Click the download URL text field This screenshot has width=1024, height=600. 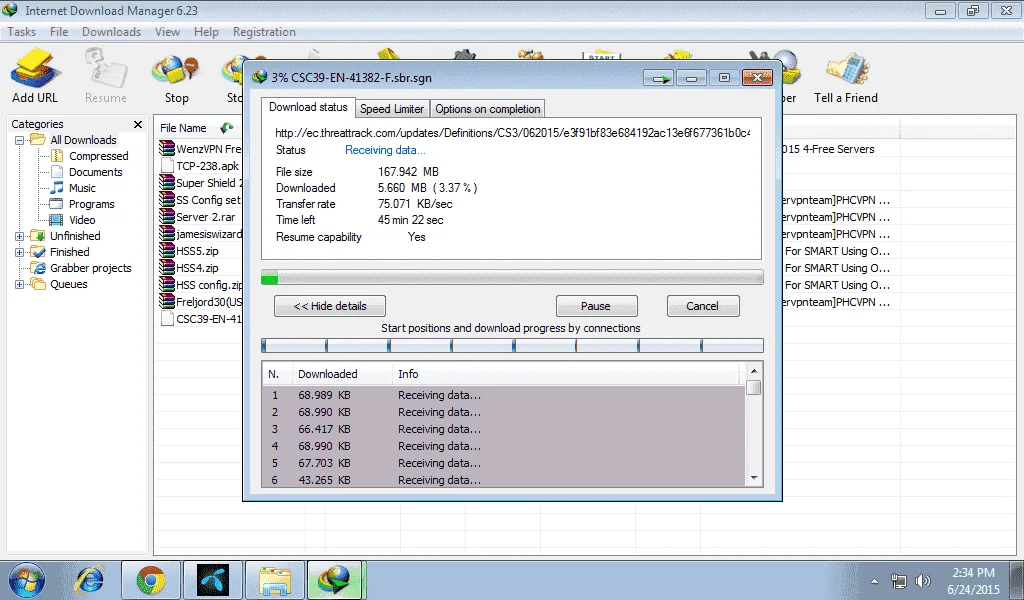click(512, 133)
